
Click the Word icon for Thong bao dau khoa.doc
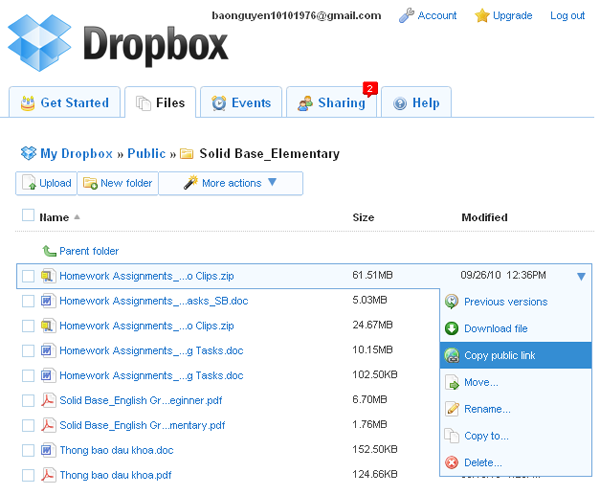pos(47,450)
